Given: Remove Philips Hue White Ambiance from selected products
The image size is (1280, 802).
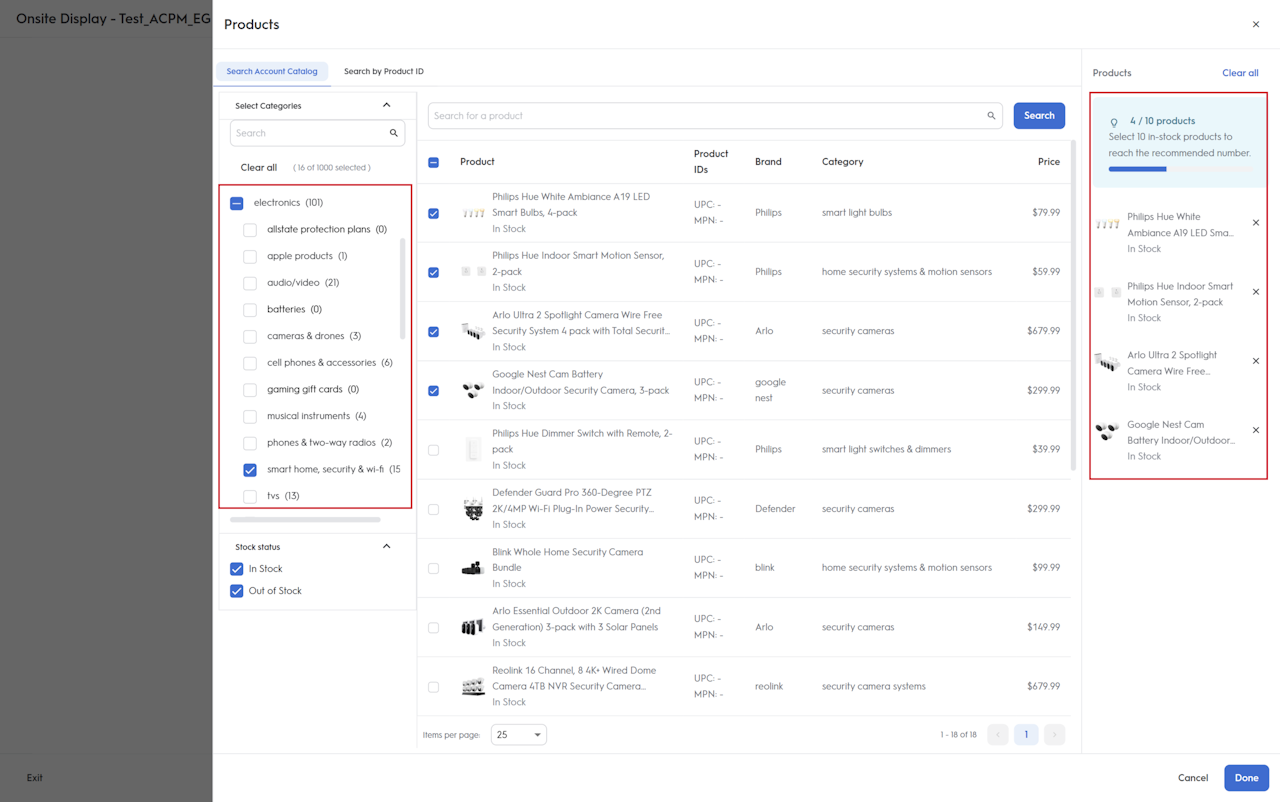Looking at the screenshot, I should (1256, 223).
